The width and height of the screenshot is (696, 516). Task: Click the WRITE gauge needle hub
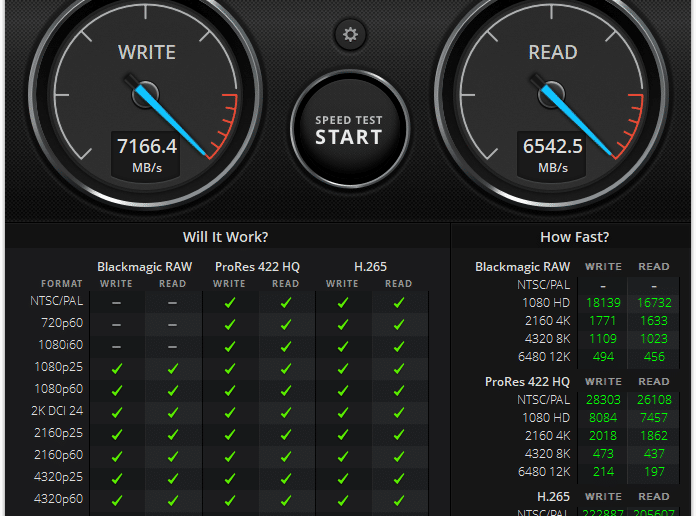[x=146, y=95]
